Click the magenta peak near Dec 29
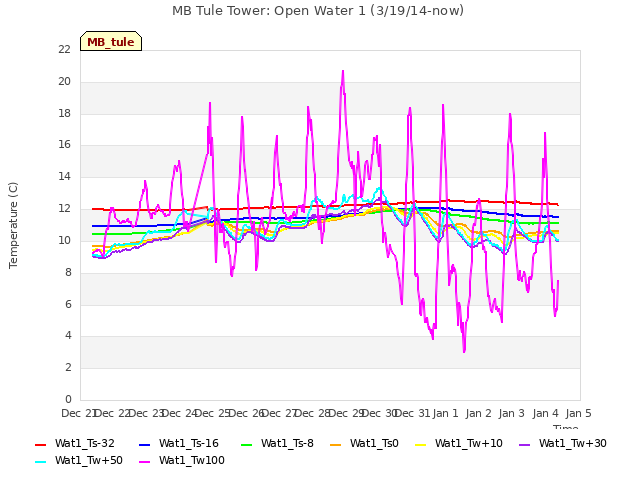The image size is (640, 480). point(343,72)
